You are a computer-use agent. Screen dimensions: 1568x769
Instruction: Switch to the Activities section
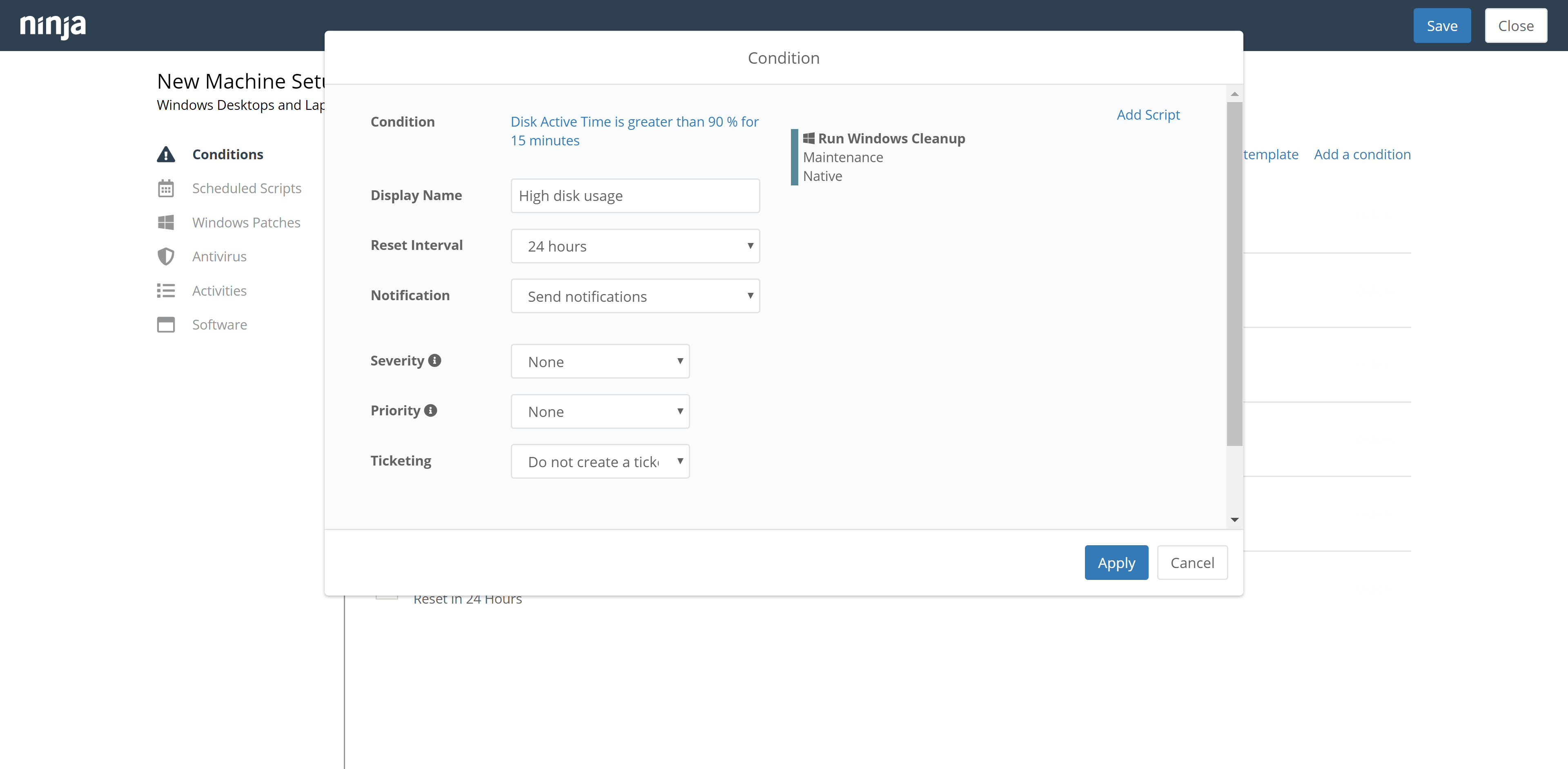coord(219,290)
